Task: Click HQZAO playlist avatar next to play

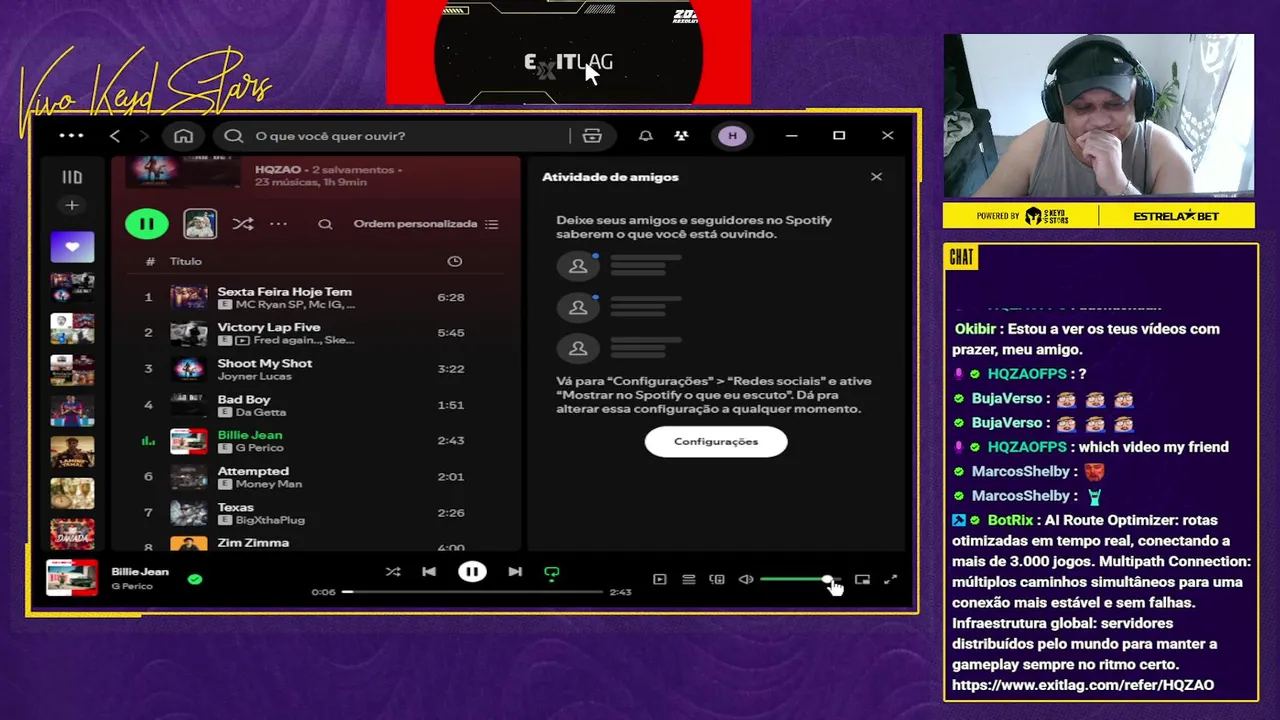Action: [200, 224]
